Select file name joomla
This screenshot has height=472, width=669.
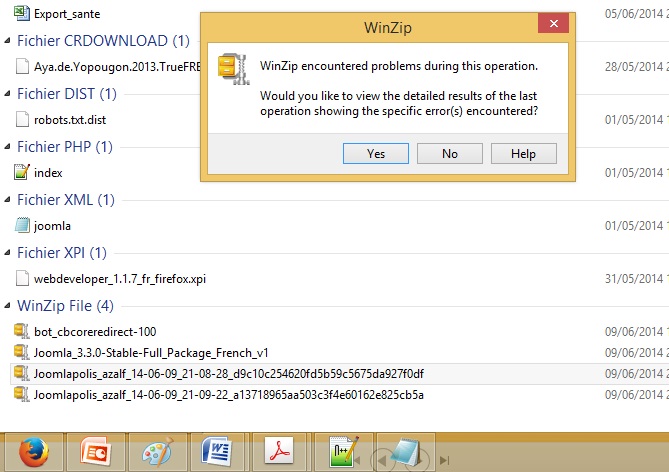(x=52, y=226)
